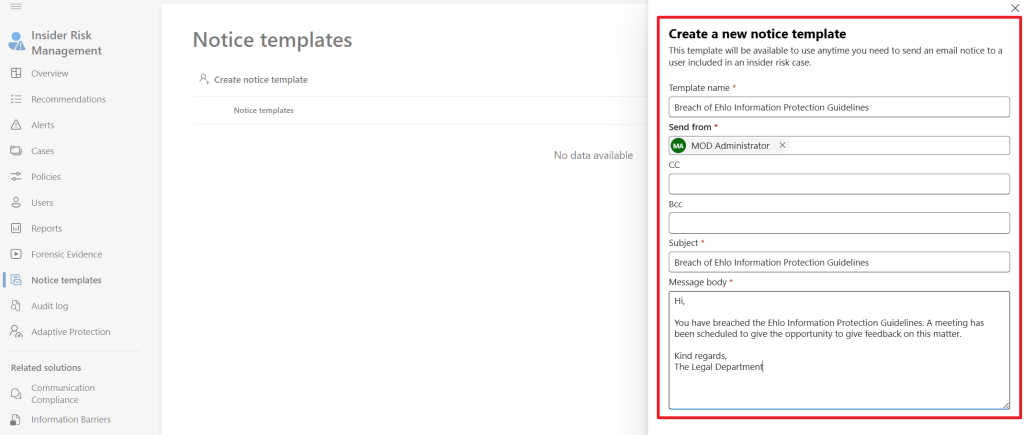Viewport: 1024px width, 435px height.
Task: Click the Audit log document icon
Action: click(x=16, y=306)
